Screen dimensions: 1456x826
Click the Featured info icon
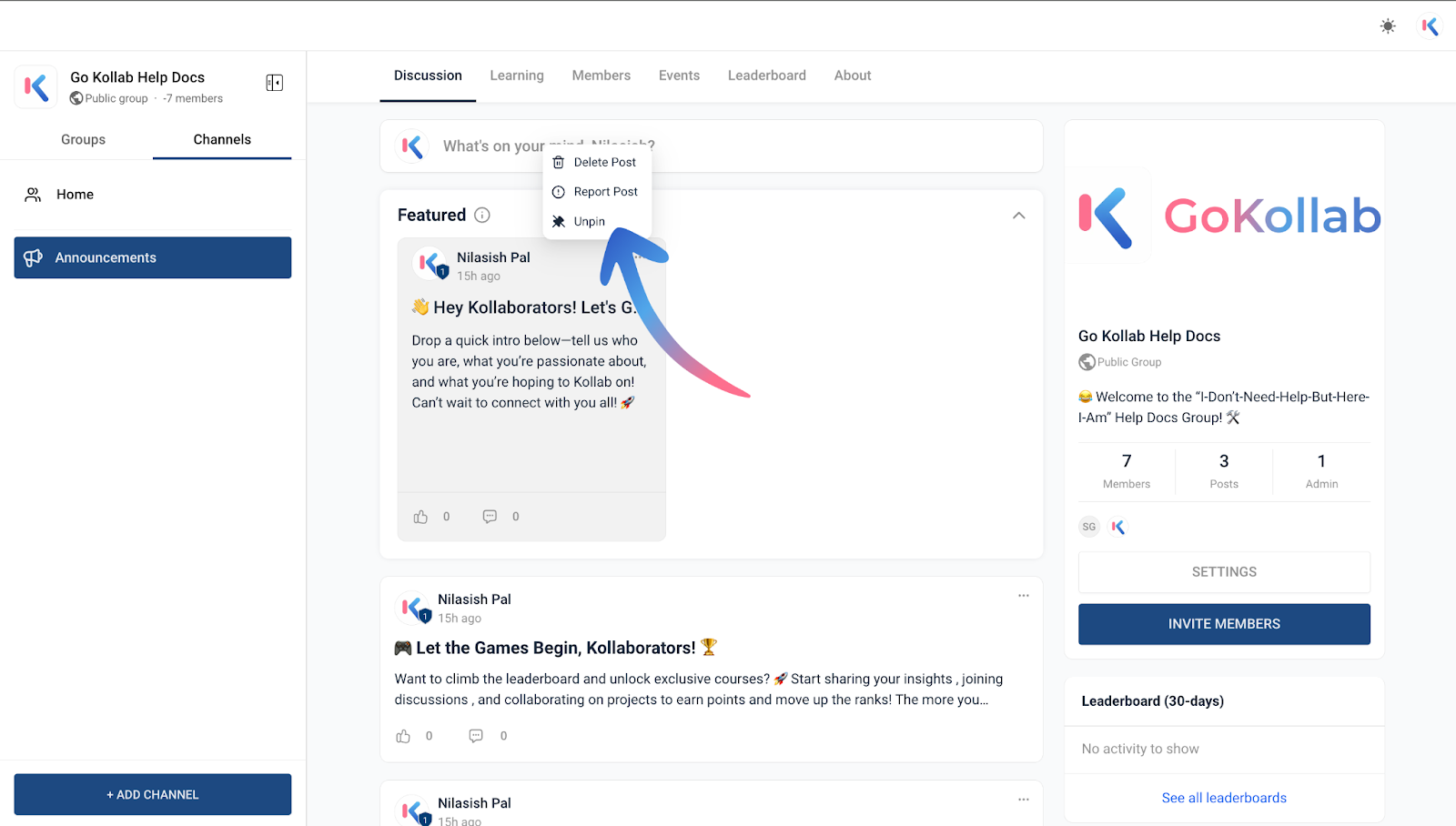(482, 216)
